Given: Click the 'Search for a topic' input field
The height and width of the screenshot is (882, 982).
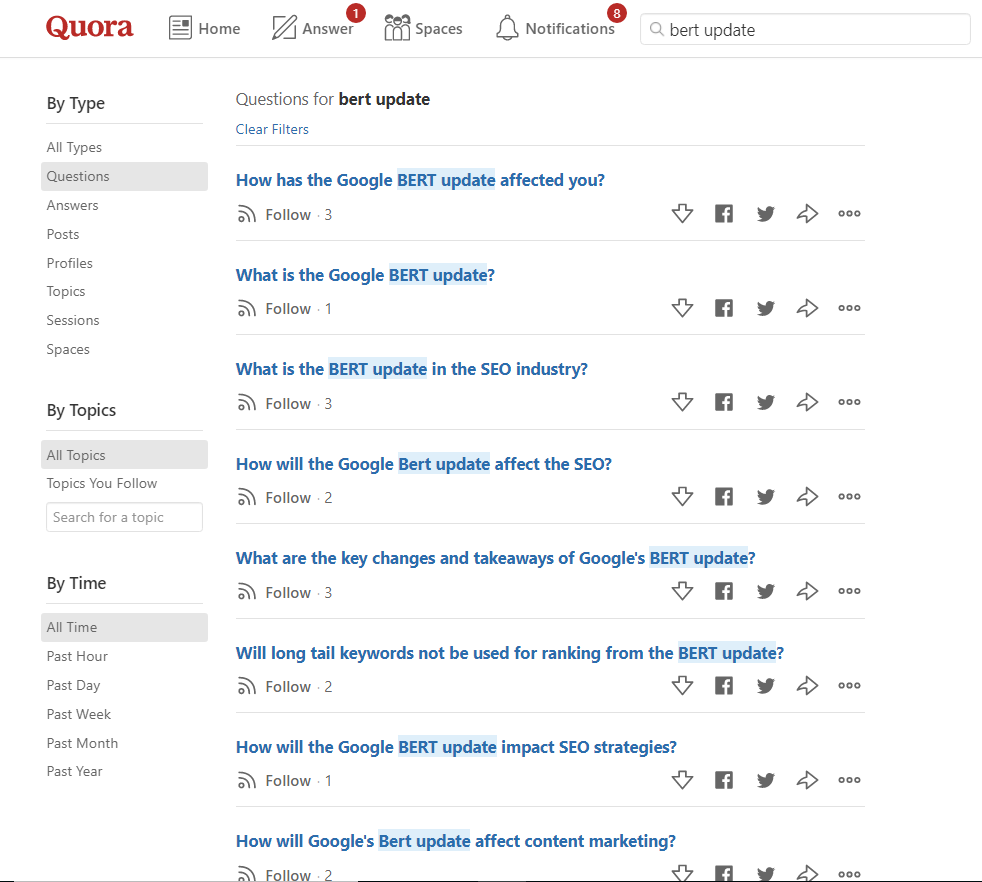Looking at the screenshot, I should [x=124, y=517].
